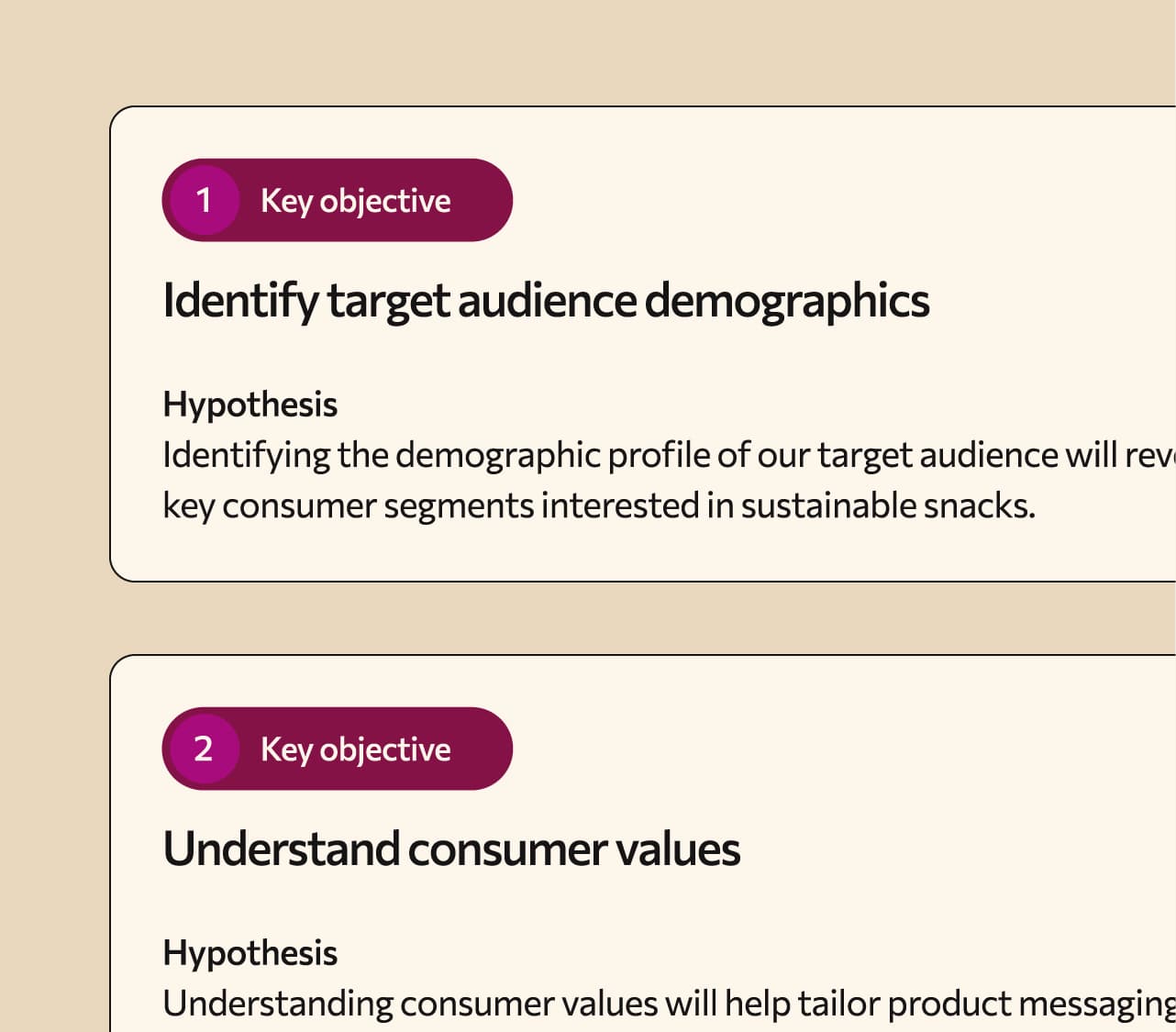Click the "Identify target audience demographics" heading
Viewport: 1176px width, 1032px height.
click(546, 301)
